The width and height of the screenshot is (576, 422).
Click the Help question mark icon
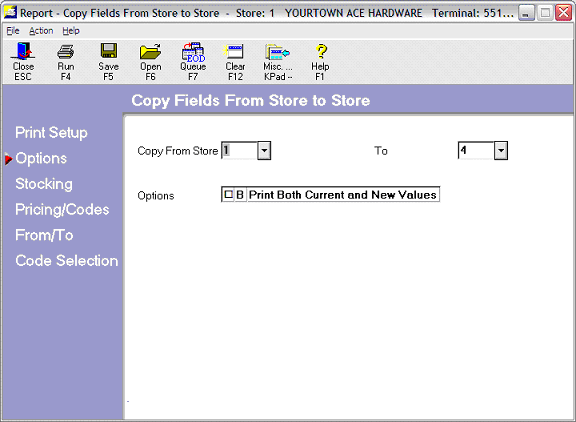[320, 61]
